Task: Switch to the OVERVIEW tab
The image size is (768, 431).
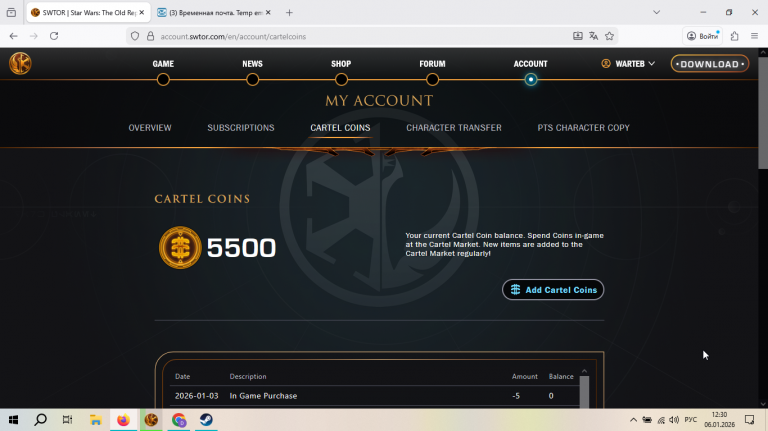Action: [150, 128]
